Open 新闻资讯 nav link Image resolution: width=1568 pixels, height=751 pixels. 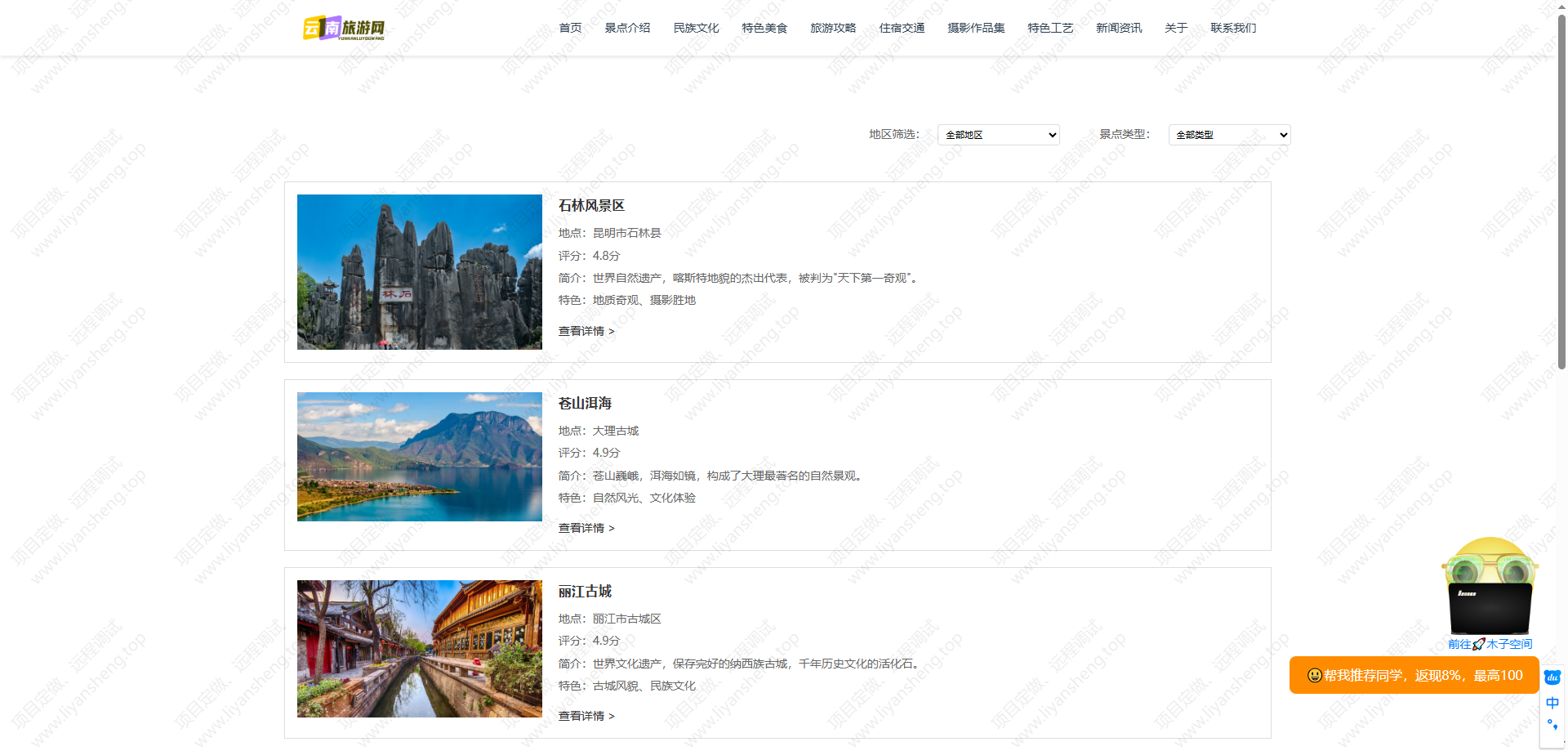point(1119,28)
